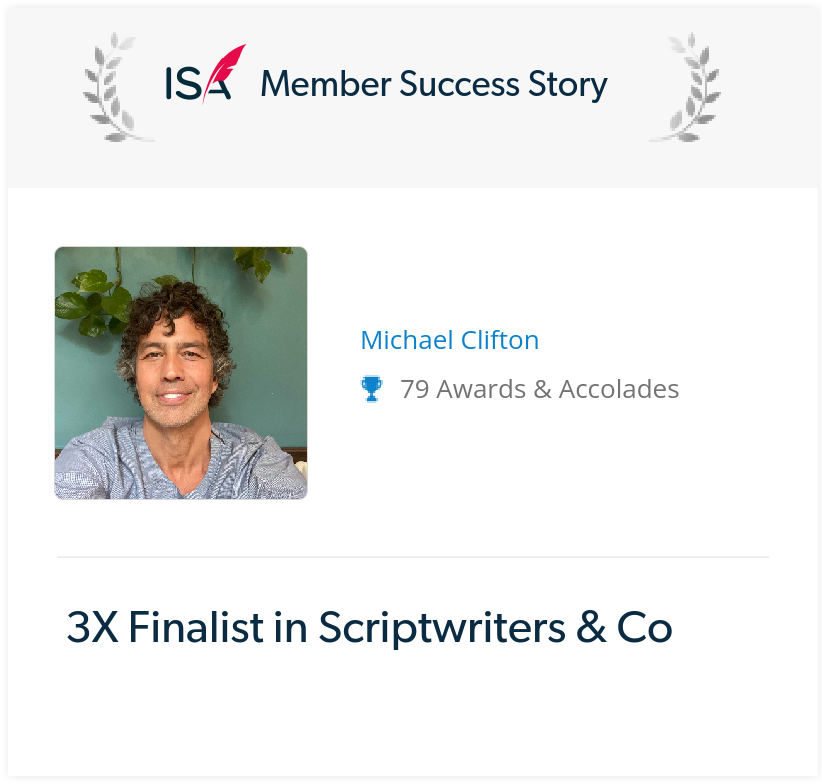Click the right laurel wreath icon
This screenshot has height=784, width=822.
tap(687, 87)
